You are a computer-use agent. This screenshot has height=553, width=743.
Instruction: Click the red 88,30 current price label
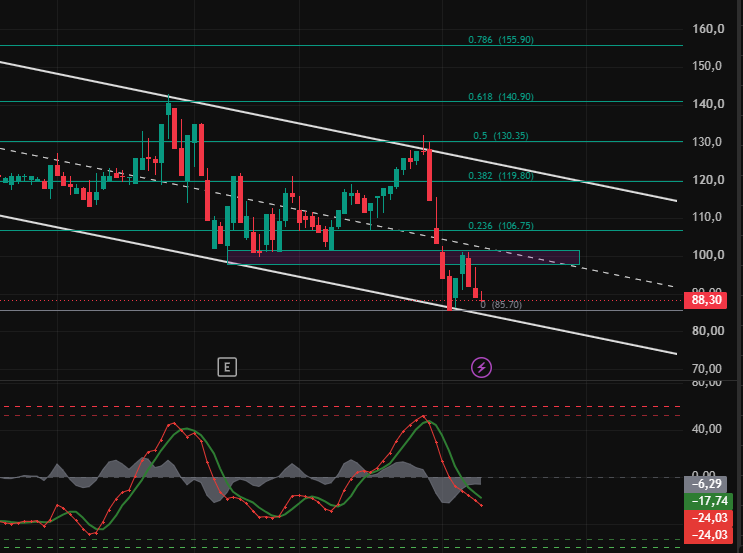coord(706,300)
